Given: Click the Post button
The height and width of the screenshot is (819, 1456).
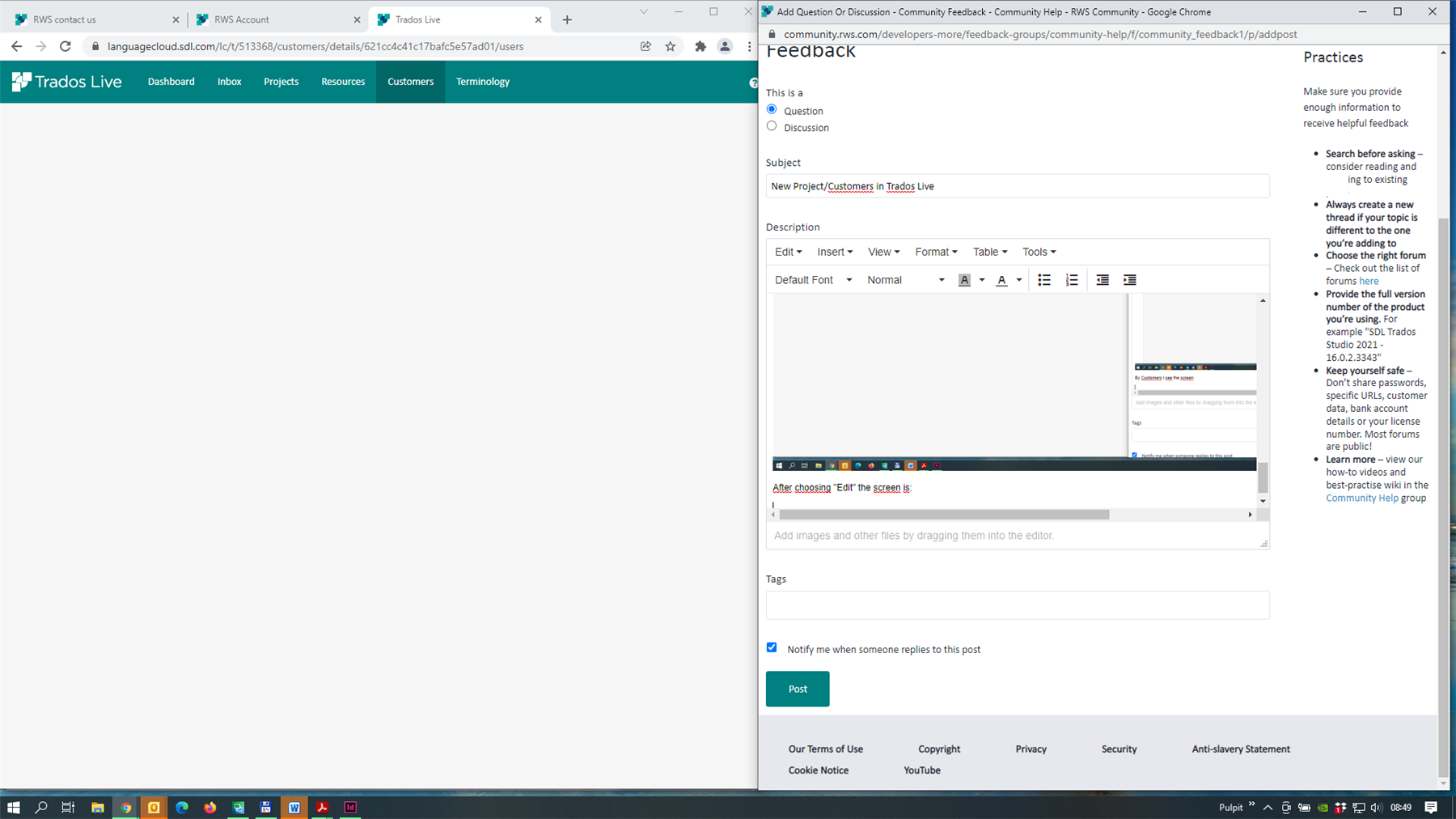Looking at the screenshot, I should [797, 689].
